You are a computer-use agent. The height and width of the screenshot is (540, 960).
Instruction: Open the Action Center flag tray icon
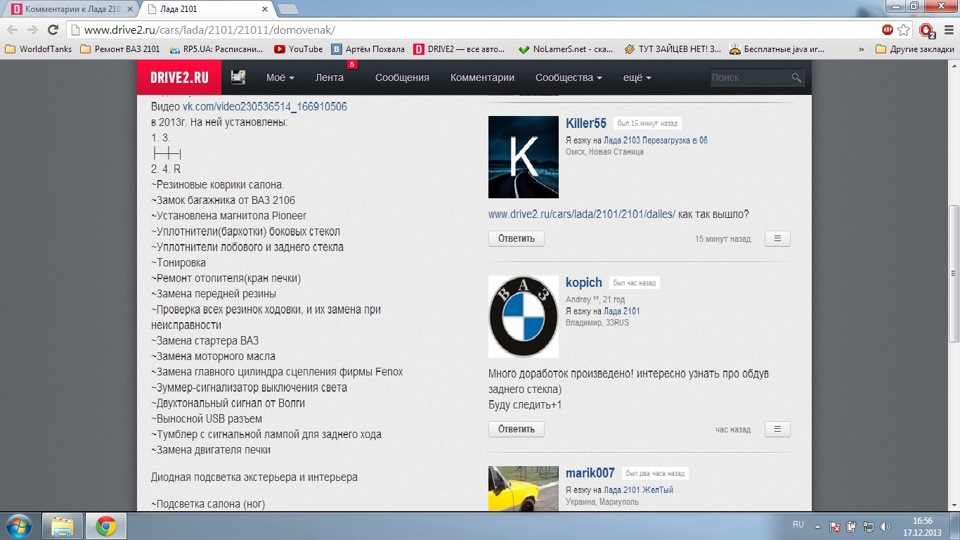(x=834, y=526)
